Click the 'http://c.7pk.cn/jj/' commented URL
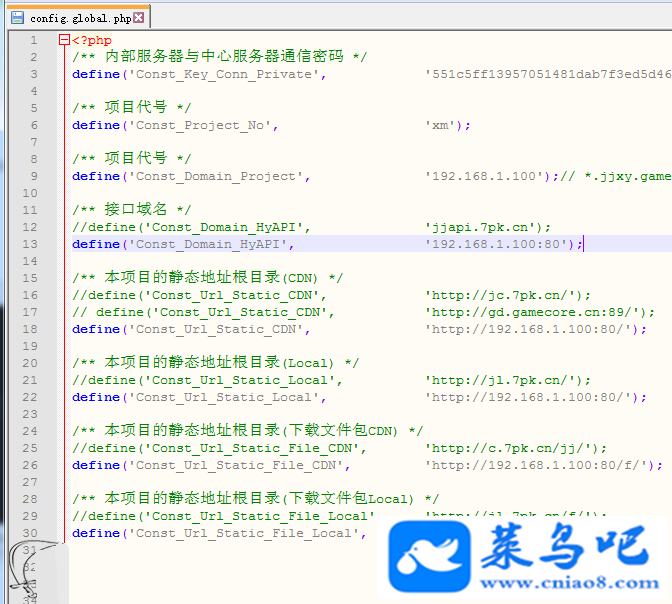This screenshot has width=672, height=604. [x=508, y=448]
